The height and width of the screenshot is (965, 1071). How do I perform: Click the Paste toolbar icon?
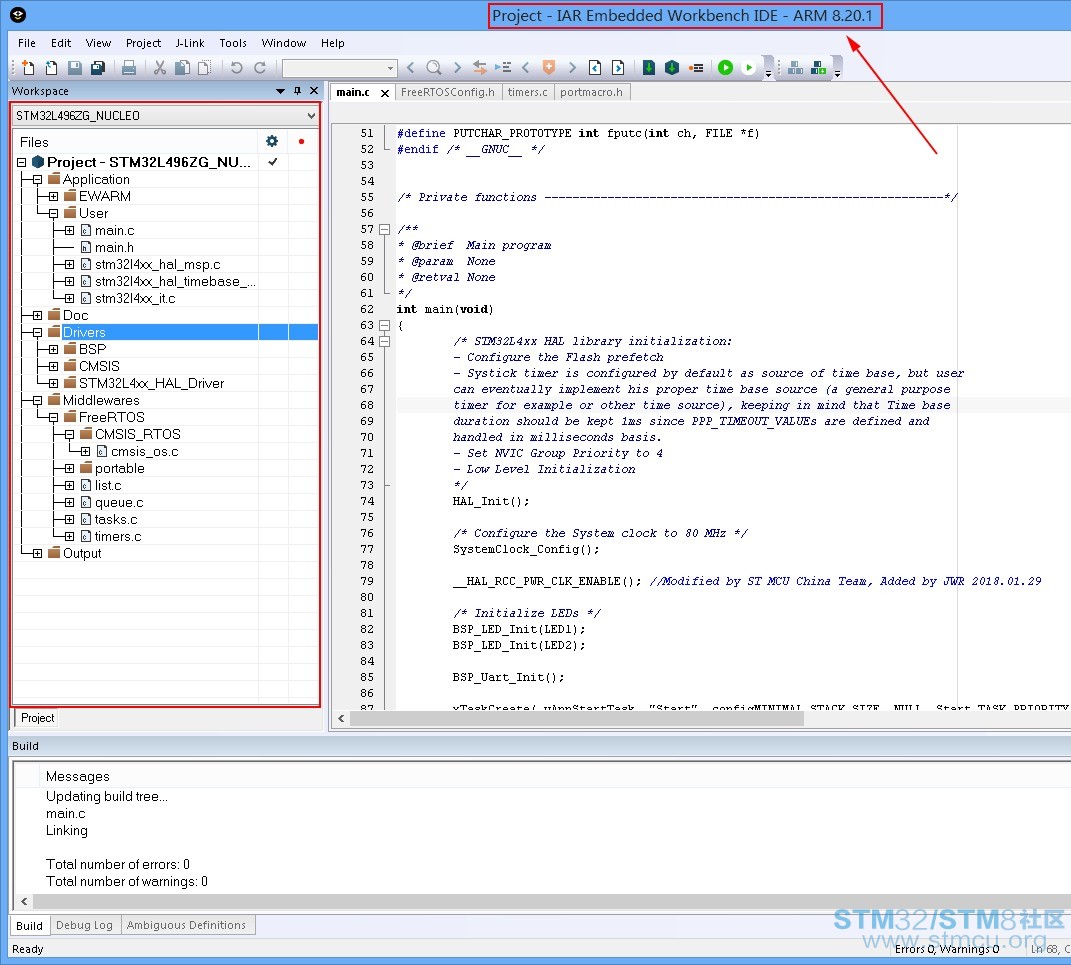pyautogui.click(x=204, y=68)
